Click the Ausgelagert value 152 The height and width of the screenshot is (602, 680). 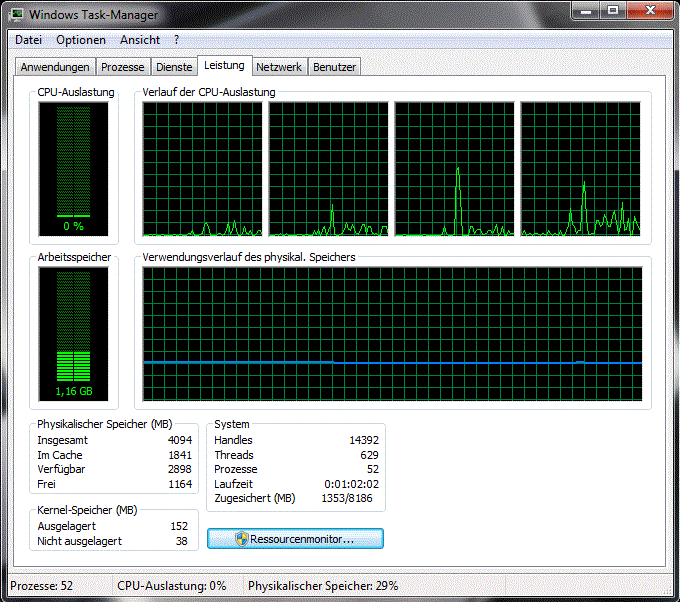coord(179,526)
